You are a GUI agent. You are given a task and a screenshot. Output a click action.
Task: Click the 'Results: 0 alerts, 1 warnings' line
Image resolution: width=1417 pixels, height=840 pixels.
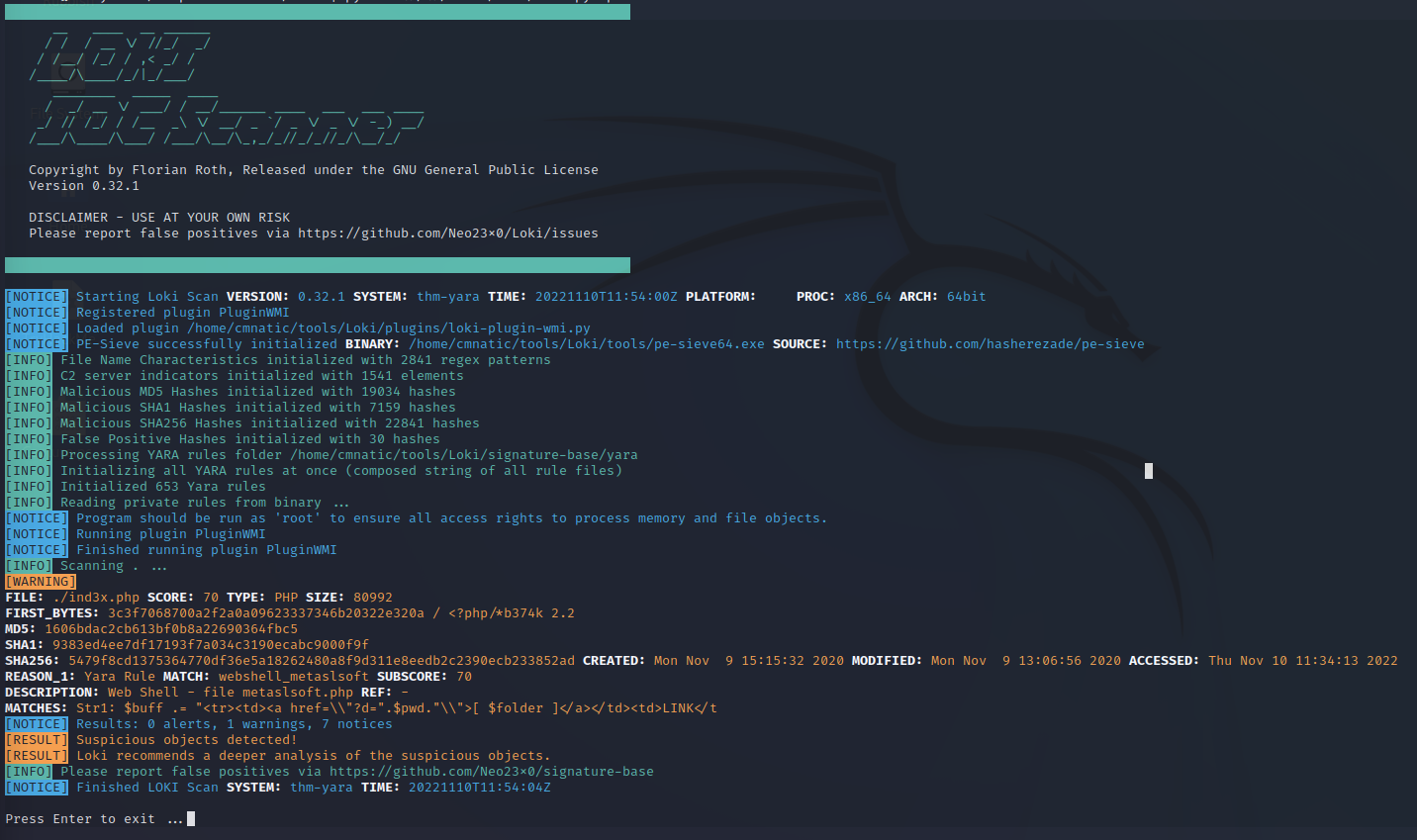click(234, 724)
